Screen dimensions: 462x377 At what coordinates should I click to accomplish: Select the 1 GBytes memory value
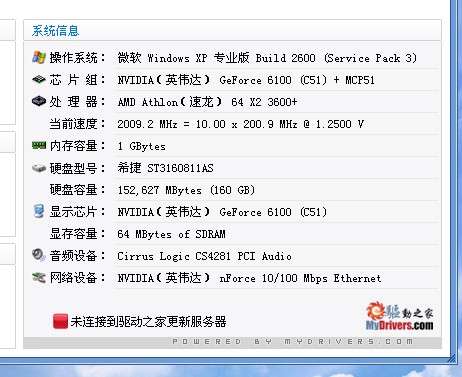[x=141, y=146]
